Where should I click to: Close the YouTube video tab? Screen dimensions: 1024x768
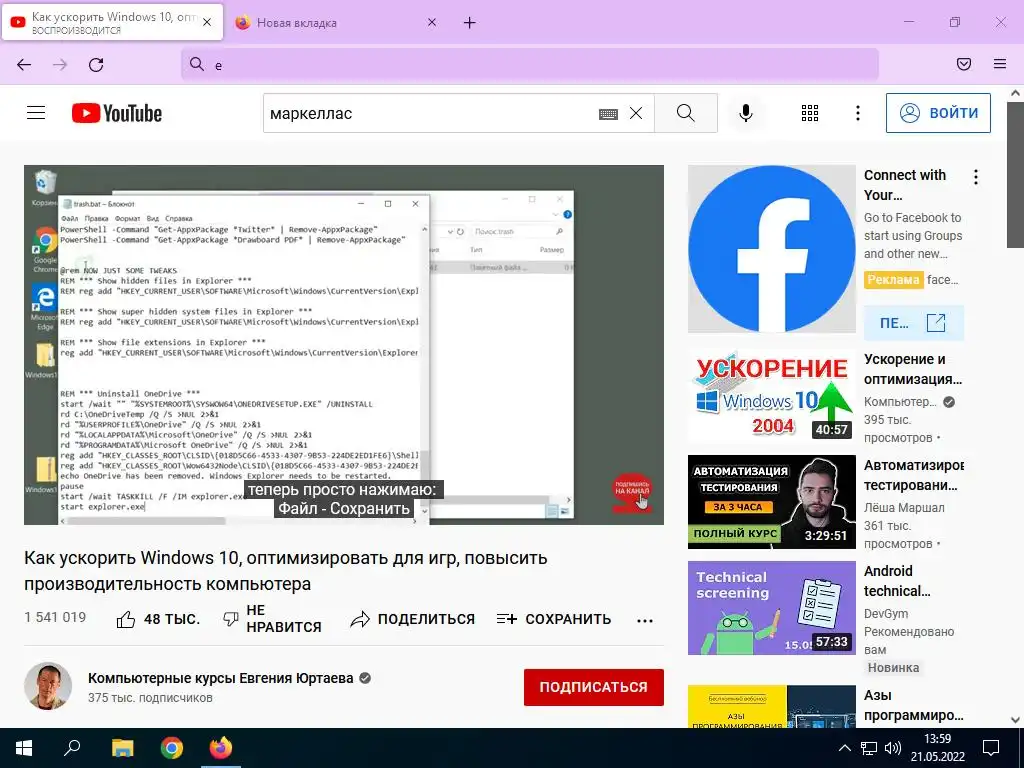pyautogui.click(x=207, y=22)
